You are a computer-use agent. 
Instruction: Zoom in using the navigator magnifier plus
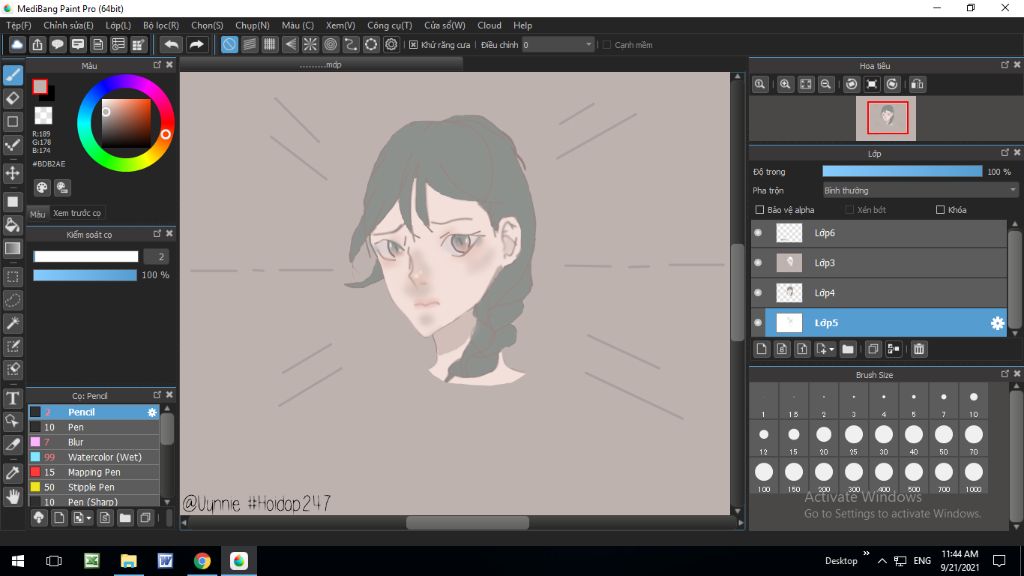(785, 84)
